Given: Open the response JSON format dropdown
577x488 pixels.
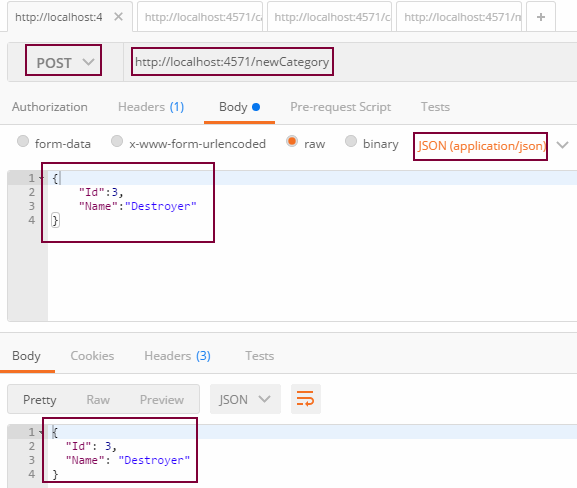Looking at the screenshot, I should [245, 399].
